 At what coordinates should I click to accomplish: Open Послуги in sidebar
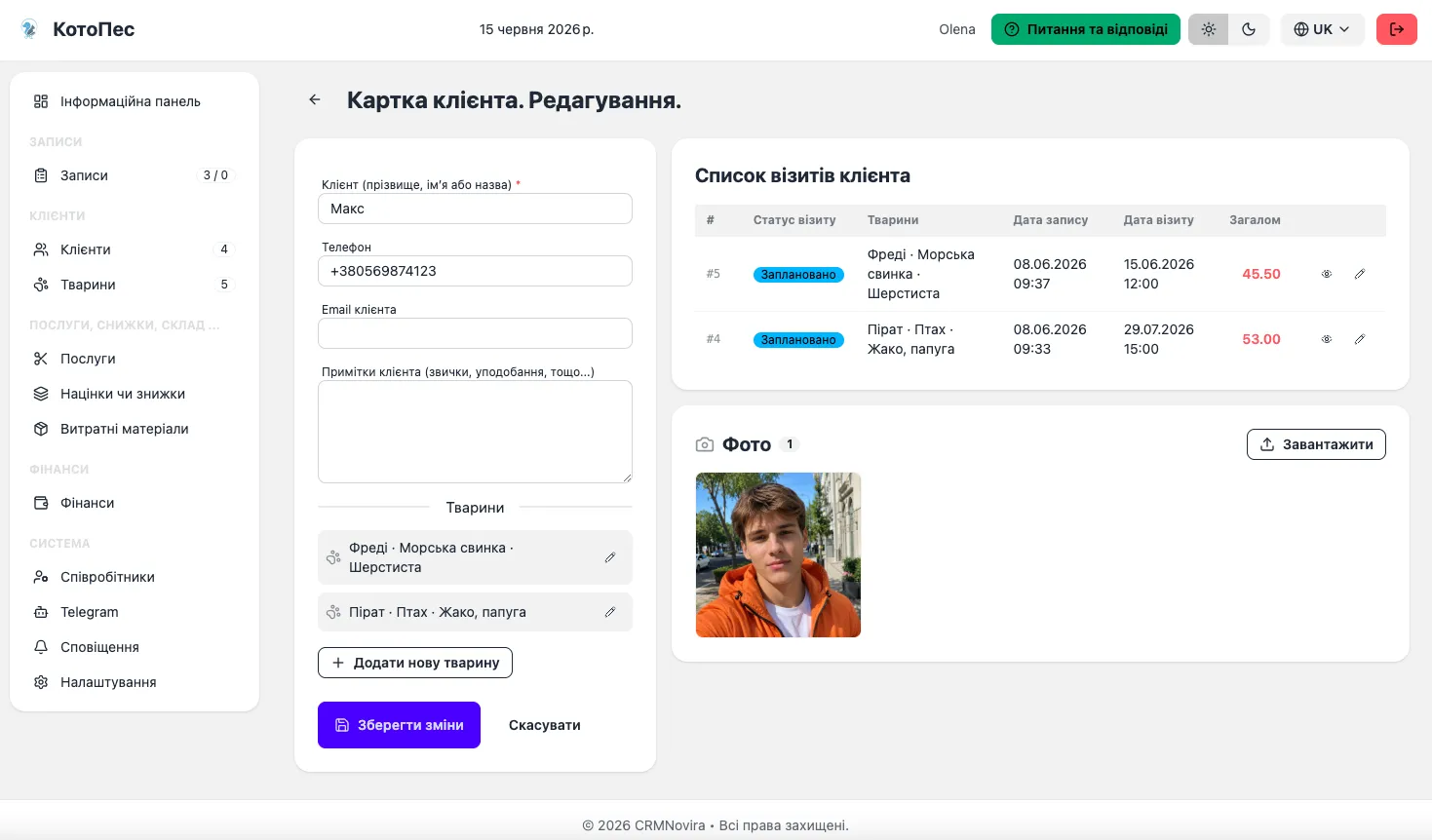pos(135,359)
